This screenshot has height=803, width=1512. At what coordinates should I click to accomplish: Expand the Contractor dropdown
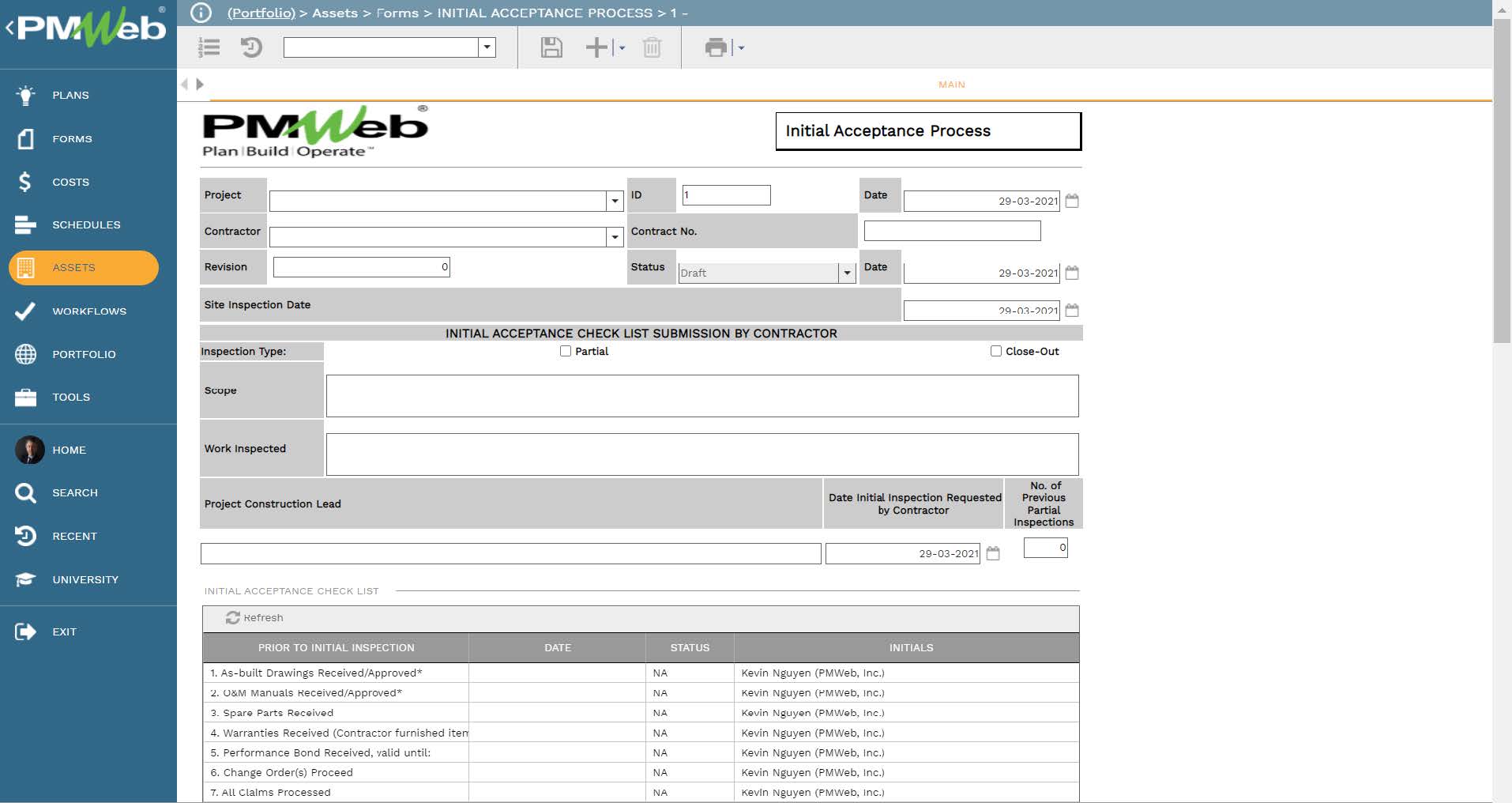click(x=615, y=237)
